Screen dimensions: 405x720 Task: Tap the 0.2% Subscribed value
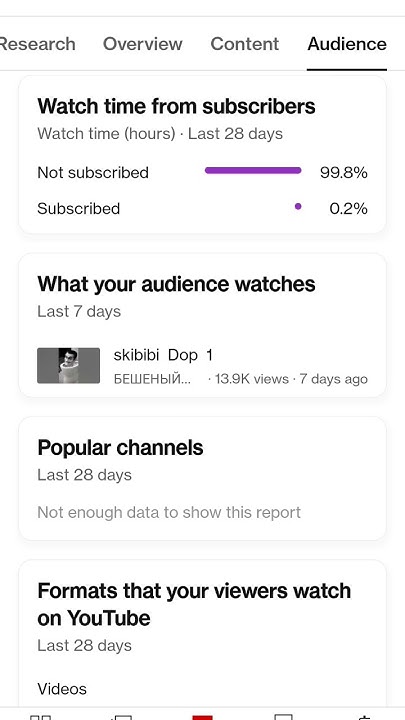click(x=349, y=208)
